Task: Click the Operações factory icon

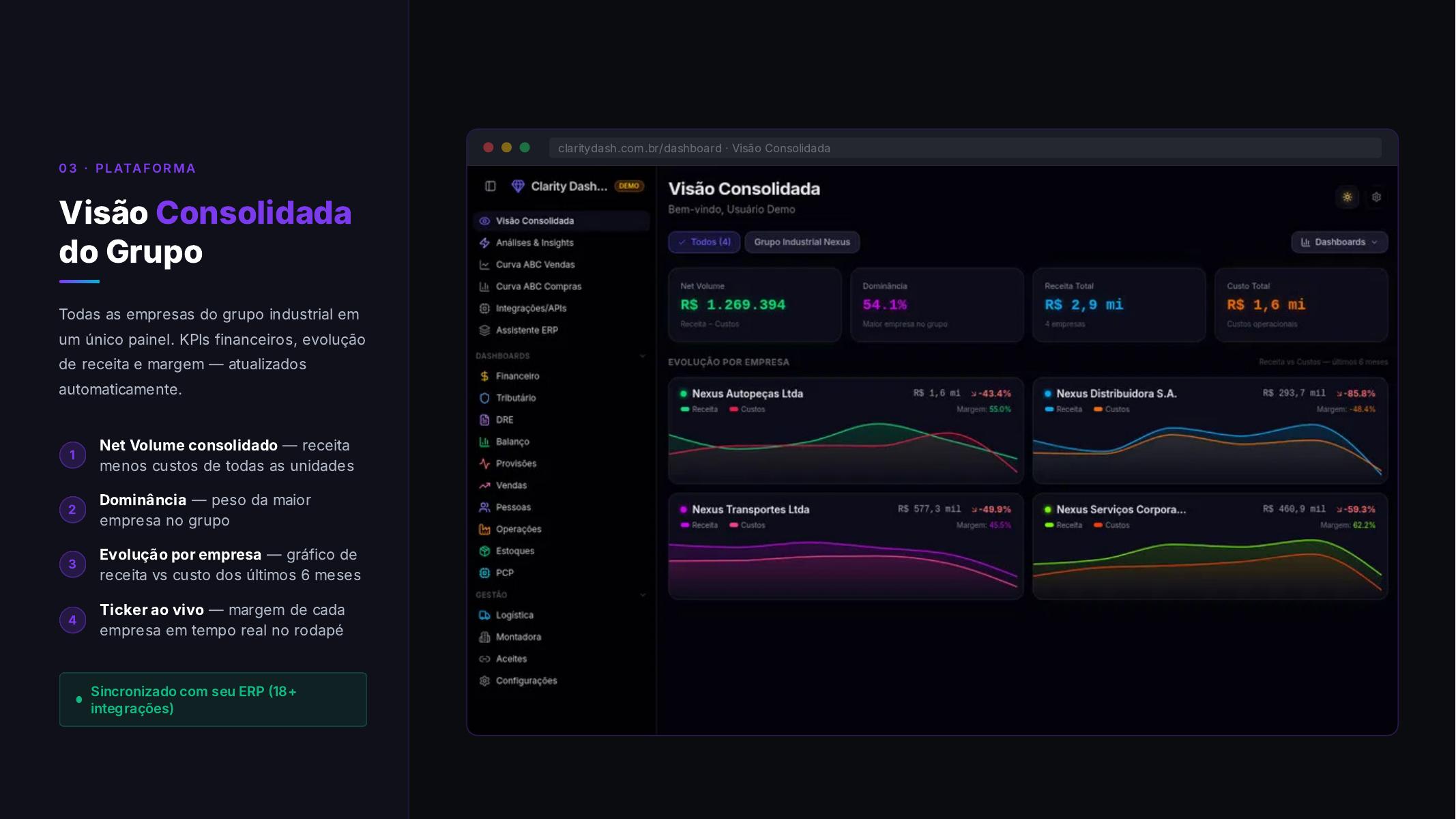Action: point(484,529)
